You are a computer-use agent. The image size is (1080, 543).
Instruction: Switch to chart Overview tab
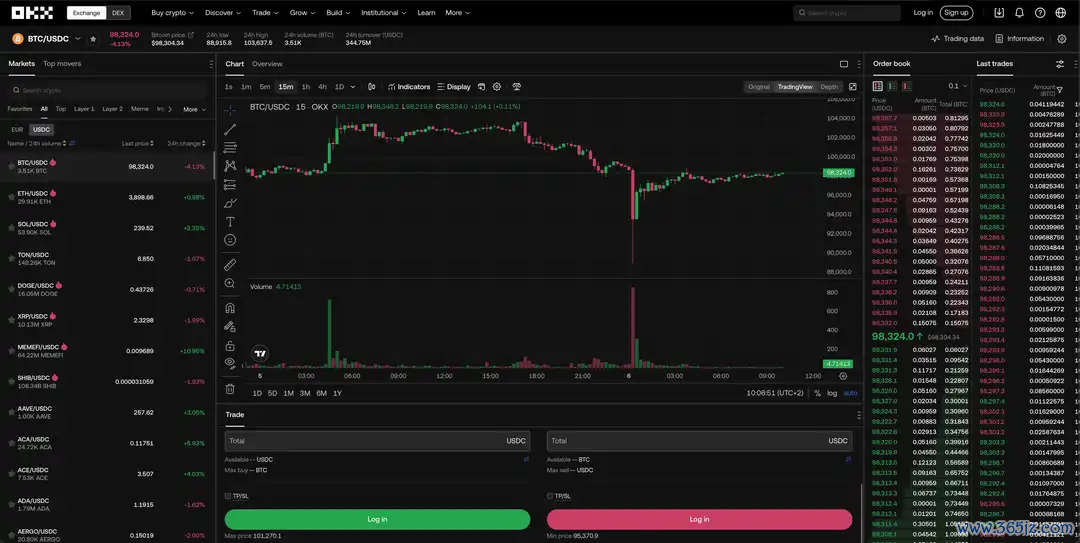[267, 63]
